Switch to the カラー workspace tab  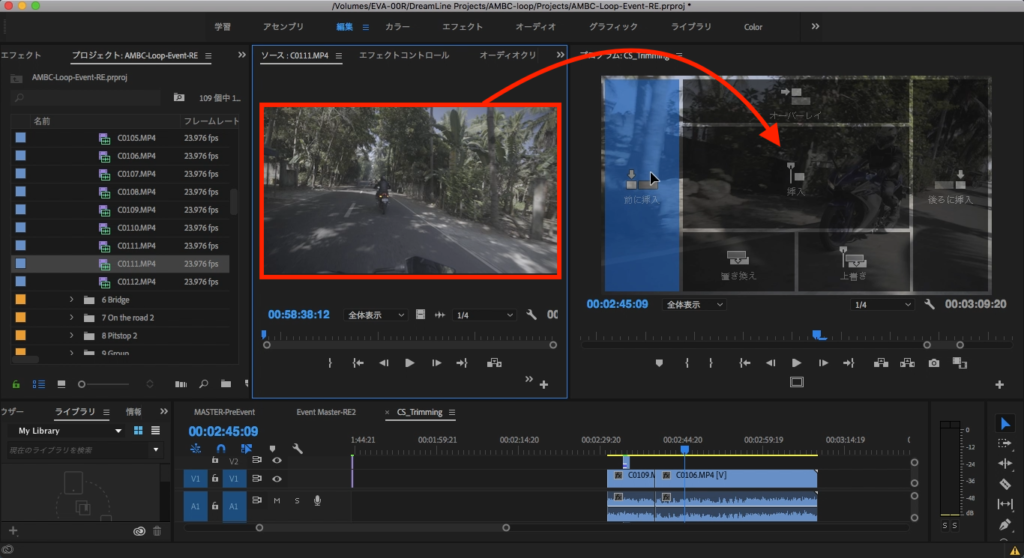pos(397,27)
